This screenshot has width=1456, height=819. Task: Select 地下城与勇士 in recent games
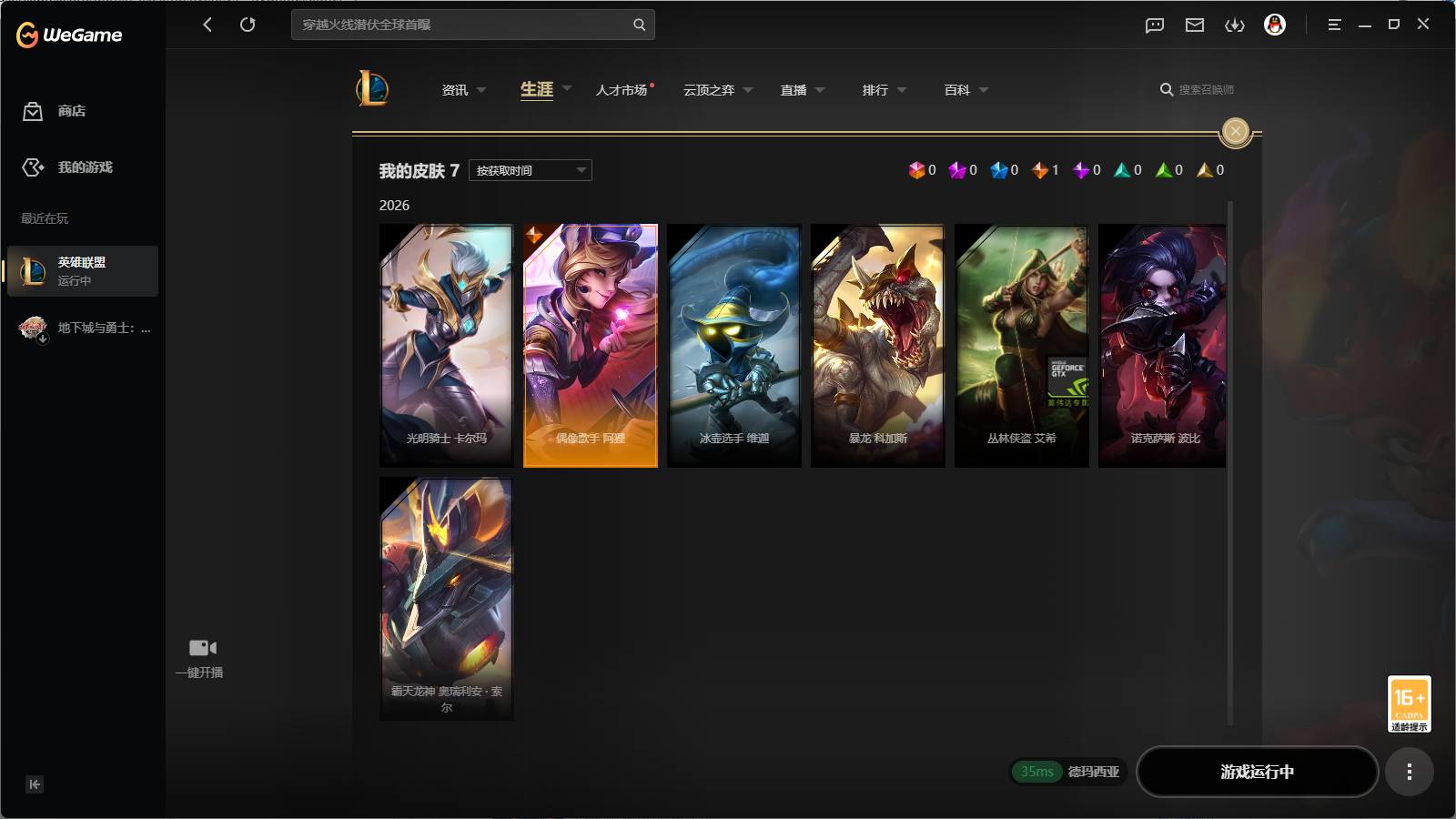click(x=83, y=328)
